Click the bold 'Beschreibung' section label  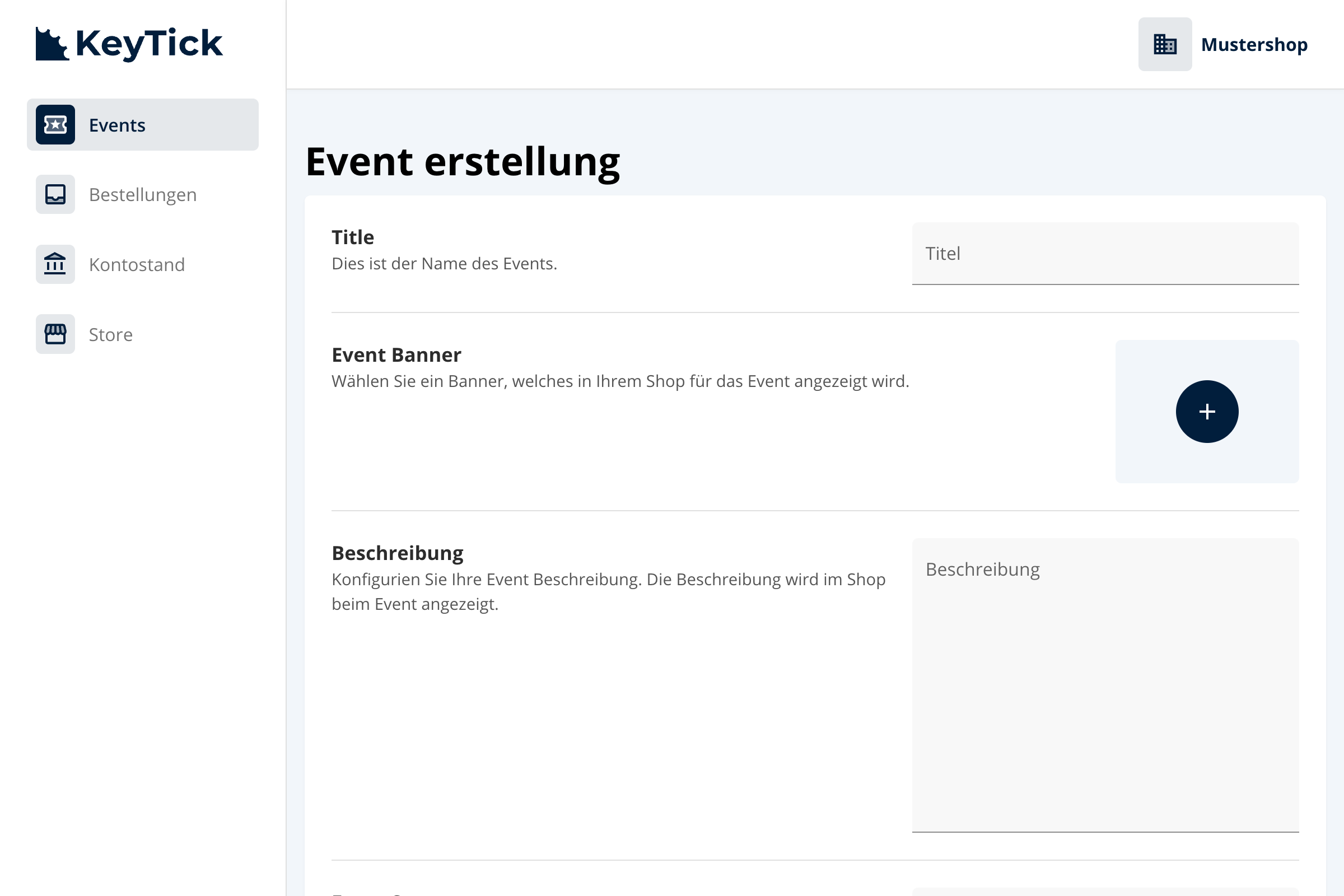point(397,553)
